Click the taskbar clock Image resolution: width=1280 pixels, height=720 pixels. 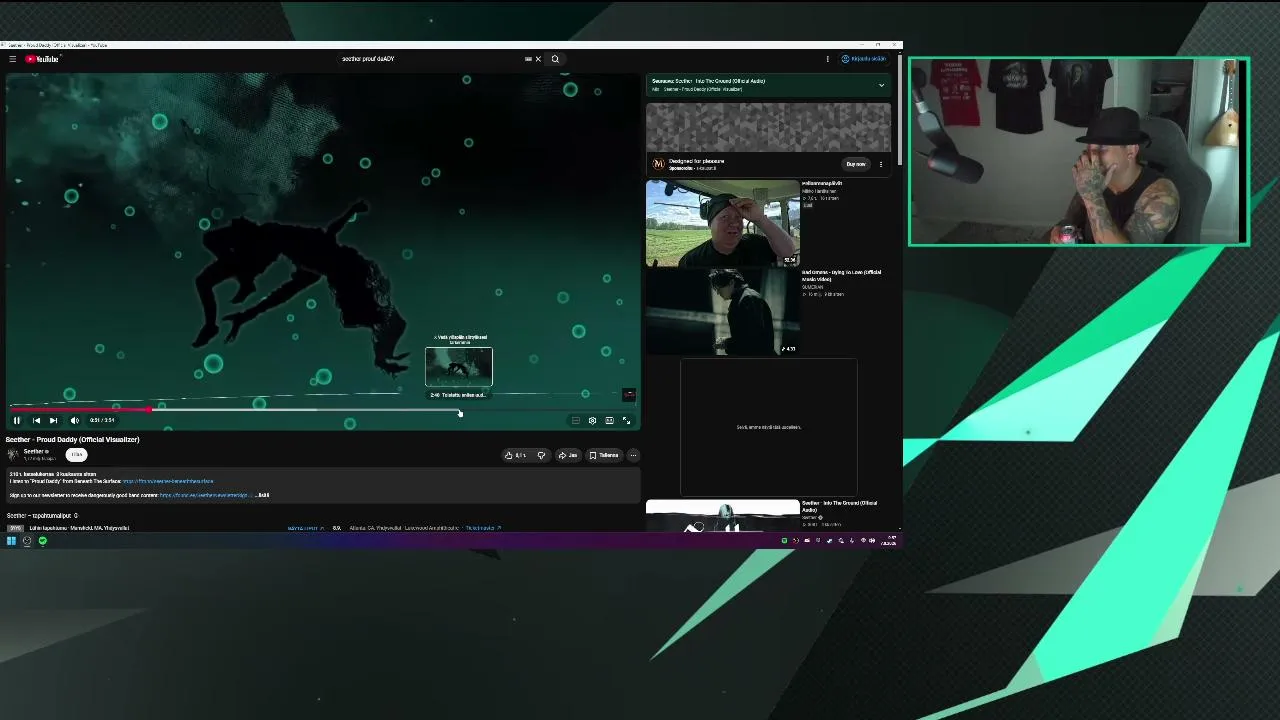[x=889, y=541]
